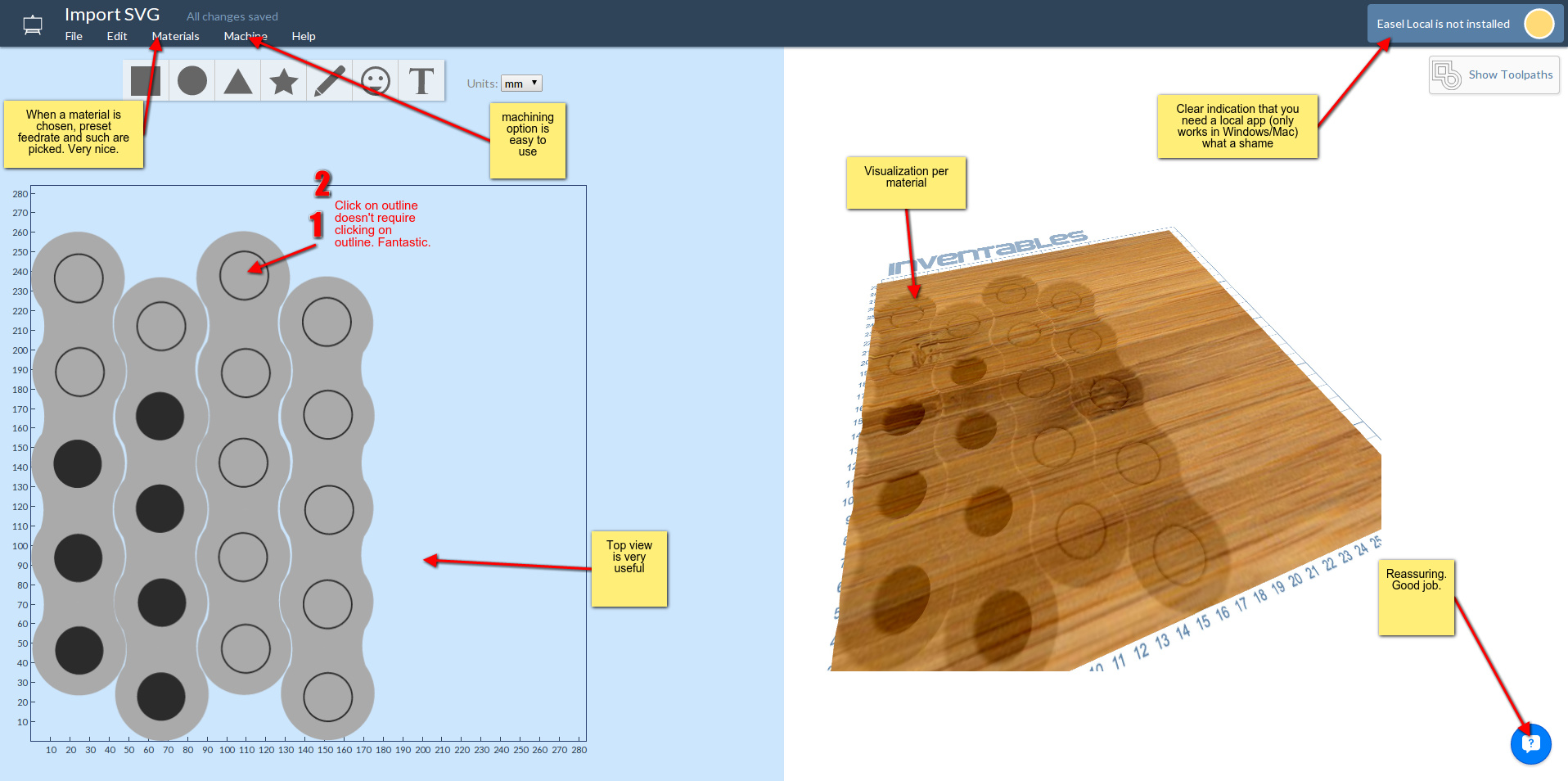Select the circle shape tool
Screen dimensions: 1568x781
(192, 81)
